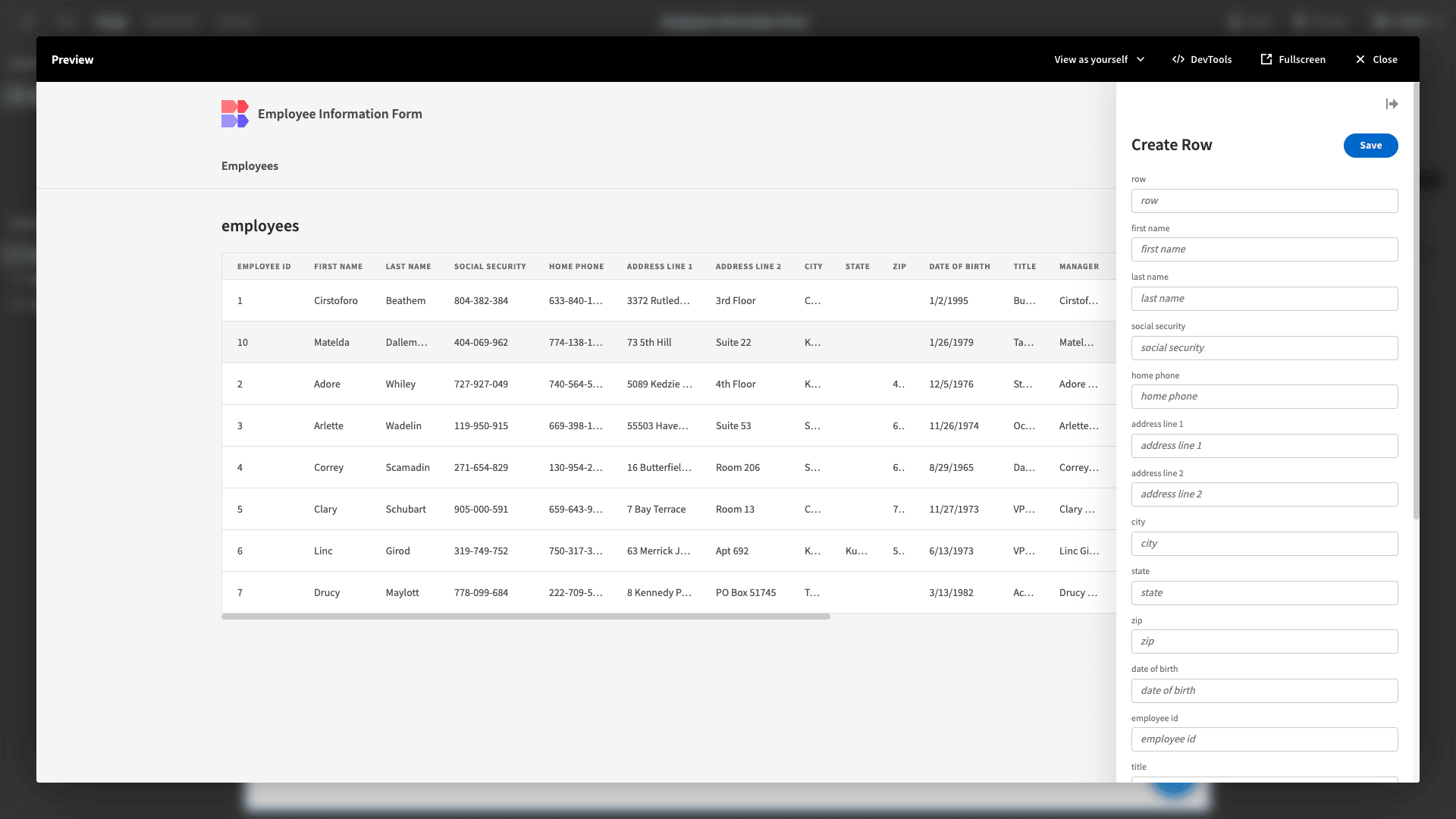Viewport: 1456px width, 819px height.
Task: Click the 3/13/1982 date of birth cell
Action: click(951, 593)
